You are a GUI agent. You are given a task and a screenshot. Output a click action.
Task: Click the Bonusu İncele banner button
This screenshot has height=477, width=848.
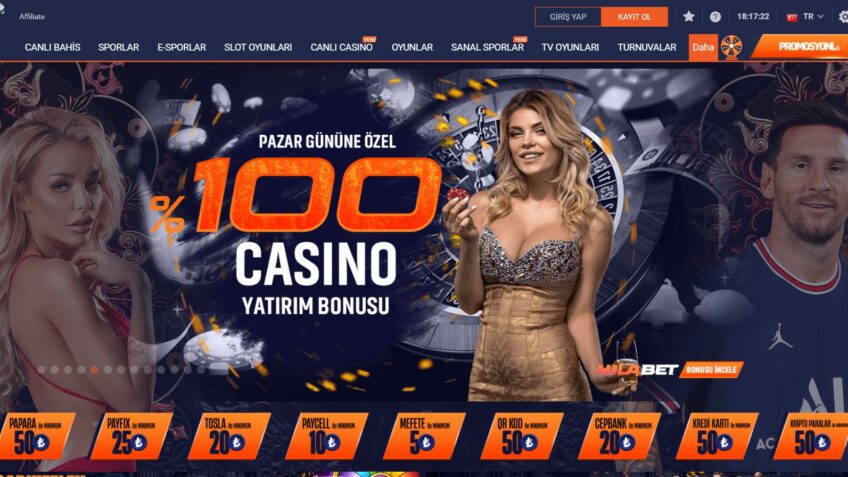tap(711, 370)
